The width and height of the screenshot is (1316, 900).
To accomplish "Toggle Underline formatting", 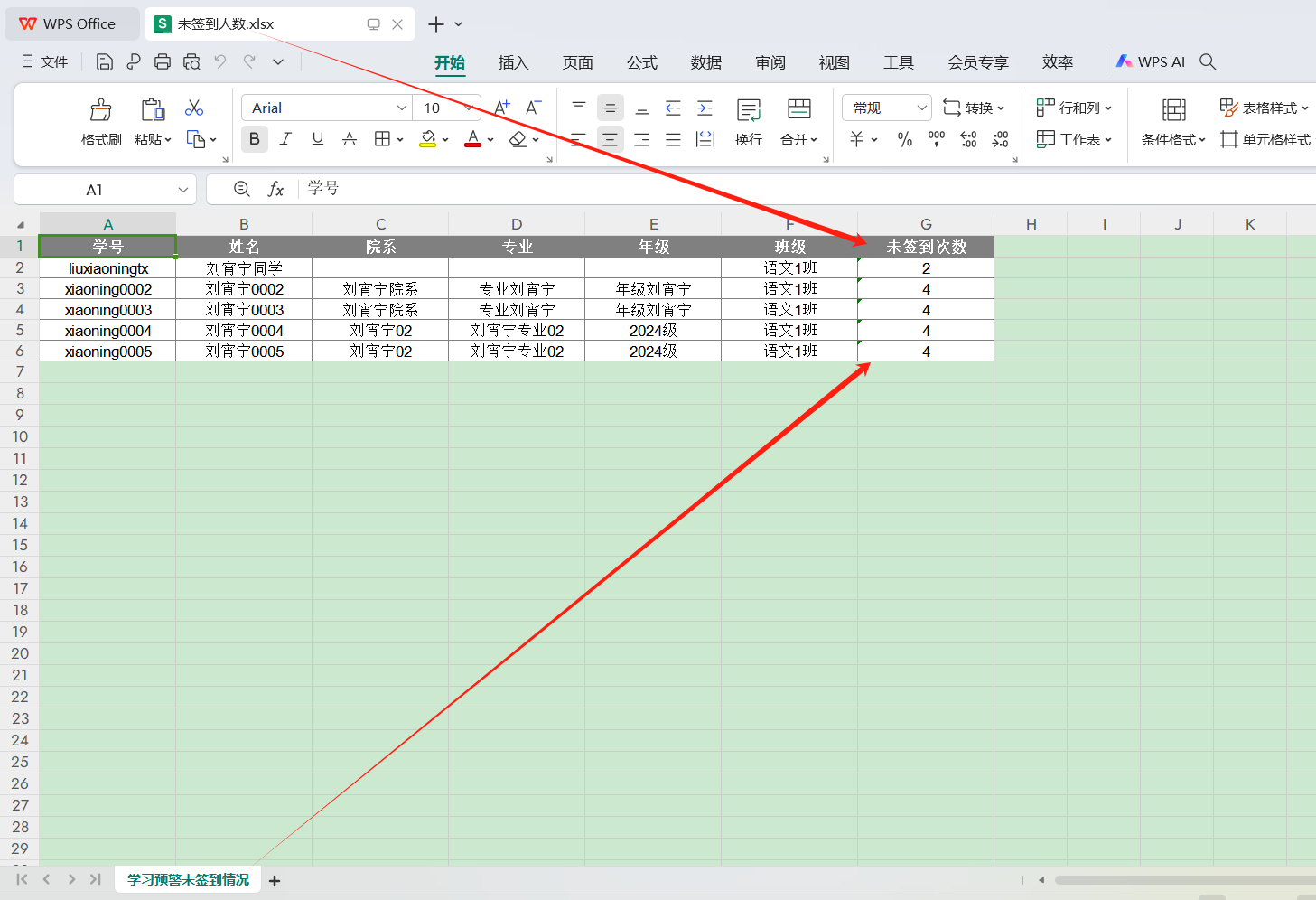I will pos(317,139).
